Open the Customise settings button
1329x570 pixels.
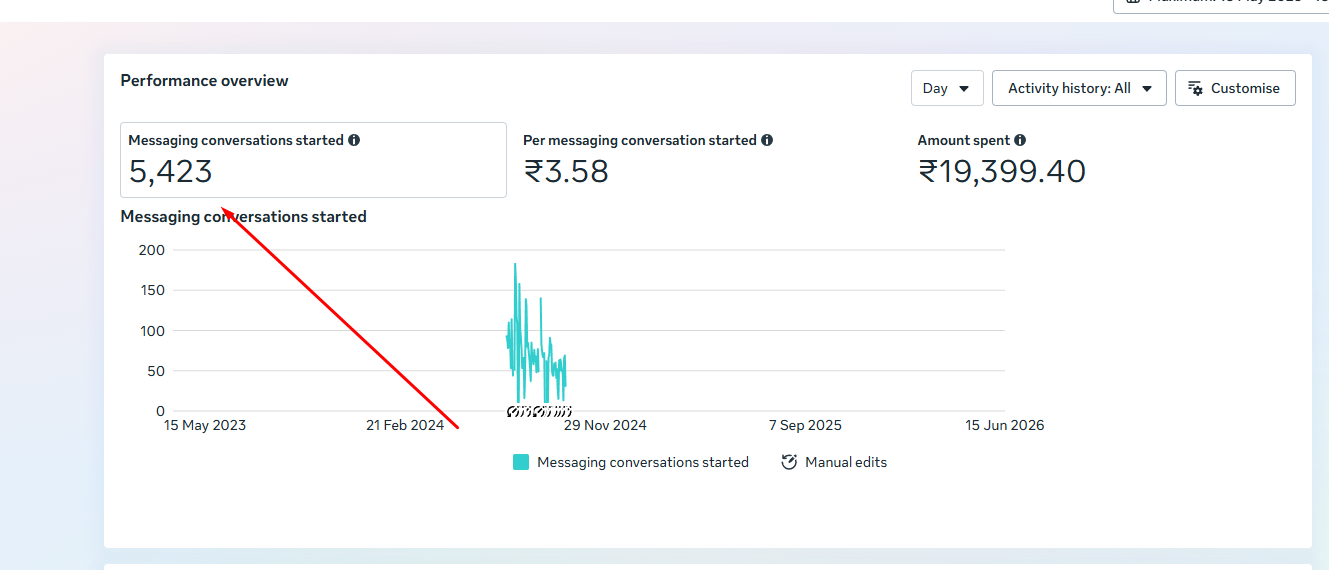(x=1235, y=88)
